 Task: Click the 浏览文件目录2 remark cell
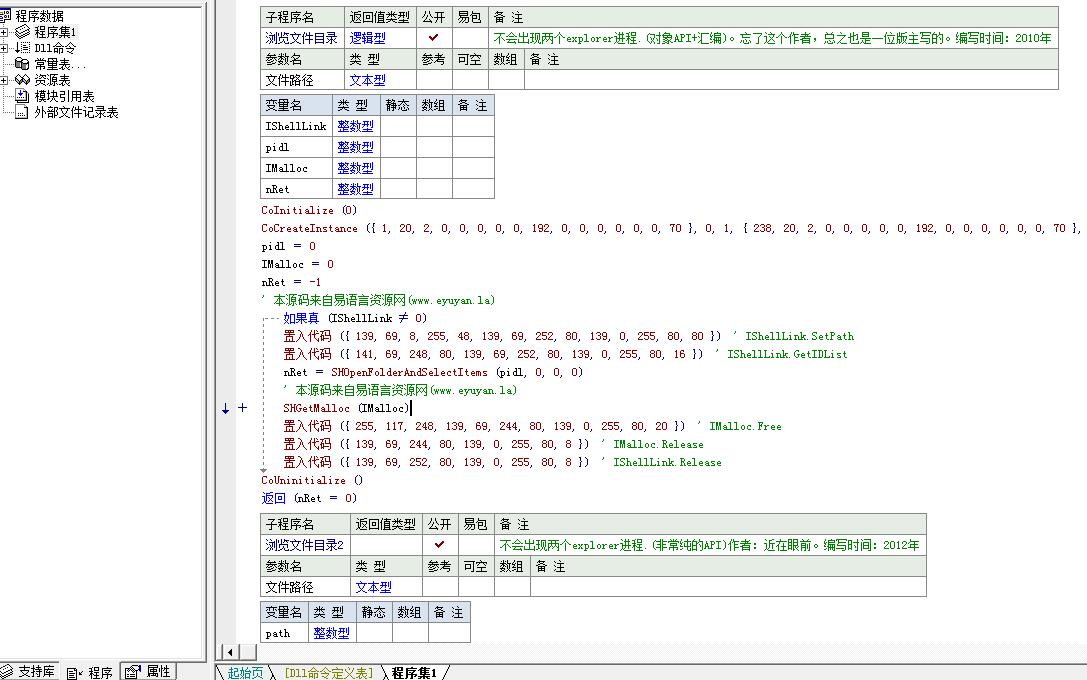(711, 545)
